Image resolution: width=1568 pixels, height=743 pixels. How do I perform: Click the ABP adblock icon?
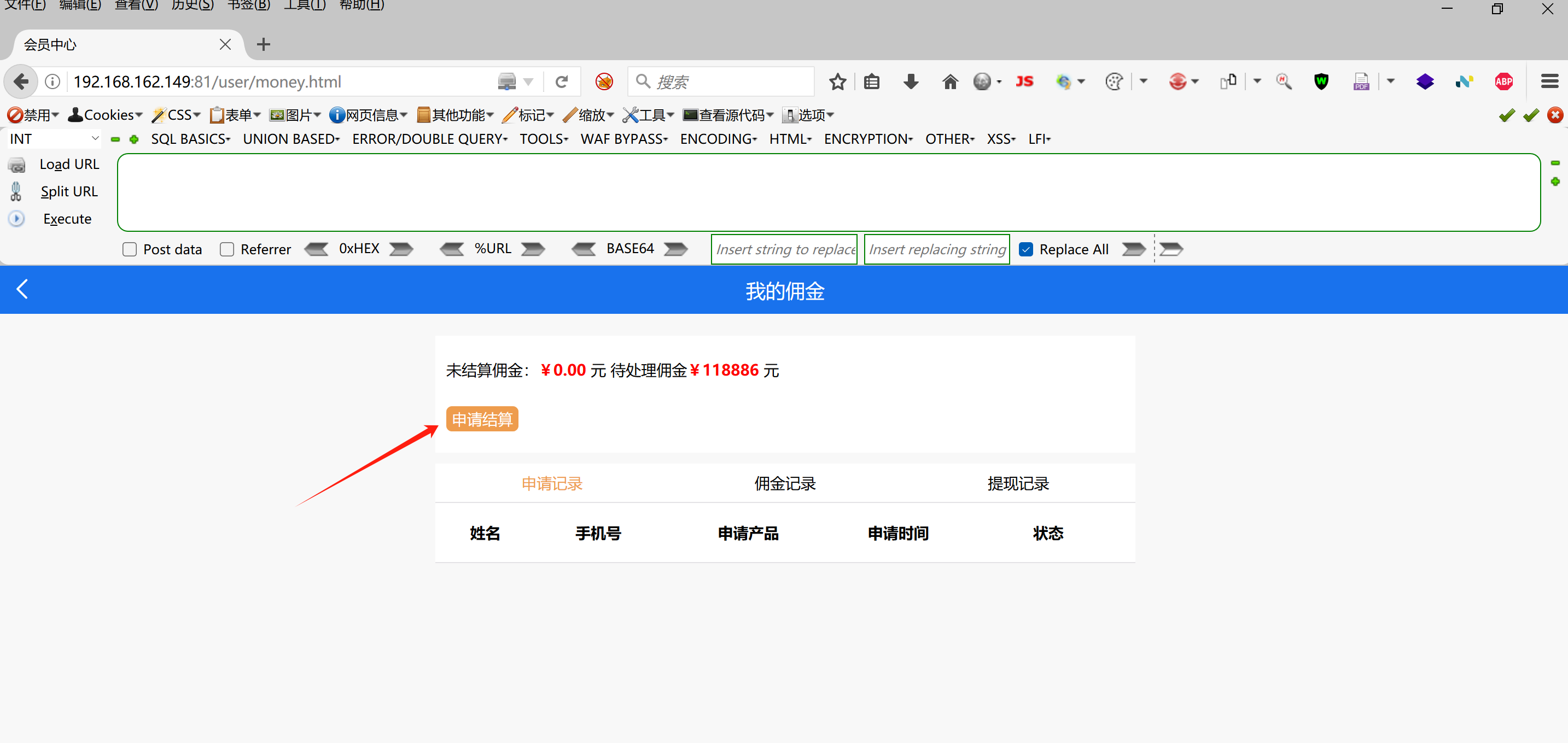pos(1503,81)
